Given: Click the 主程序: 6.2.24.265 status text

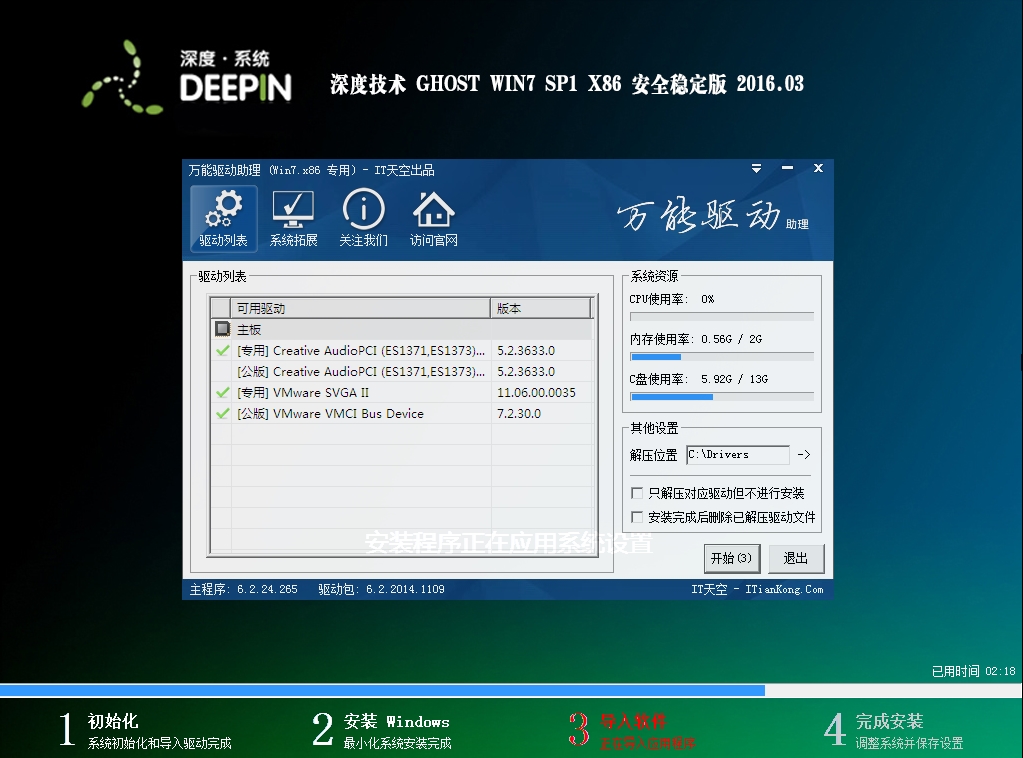Looking at the screenshot, I should pos(243,589).
